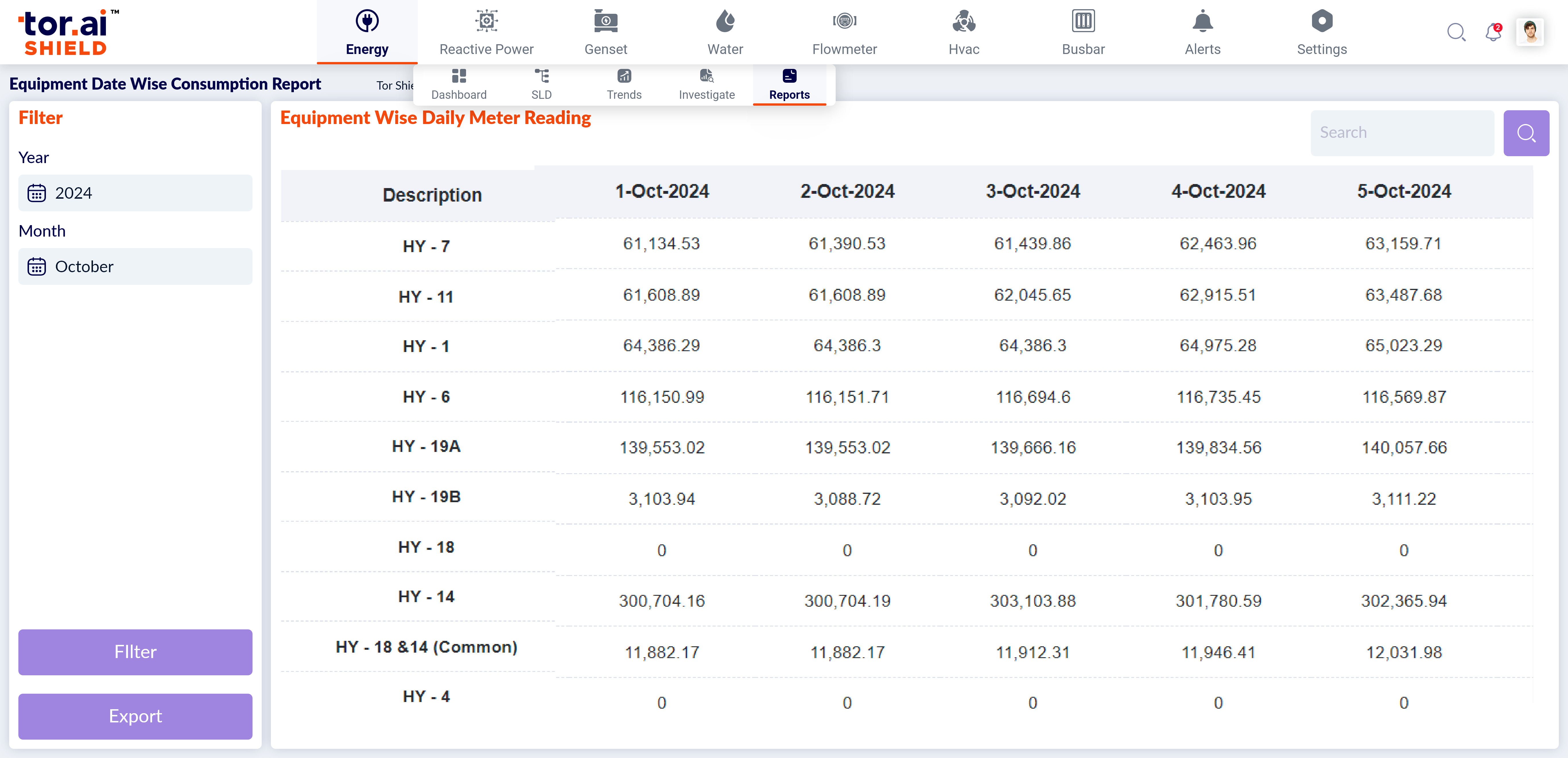Click the Export button
This screenshot has width=1568, height=758.
pyautogui.click(x=135, y=717)
